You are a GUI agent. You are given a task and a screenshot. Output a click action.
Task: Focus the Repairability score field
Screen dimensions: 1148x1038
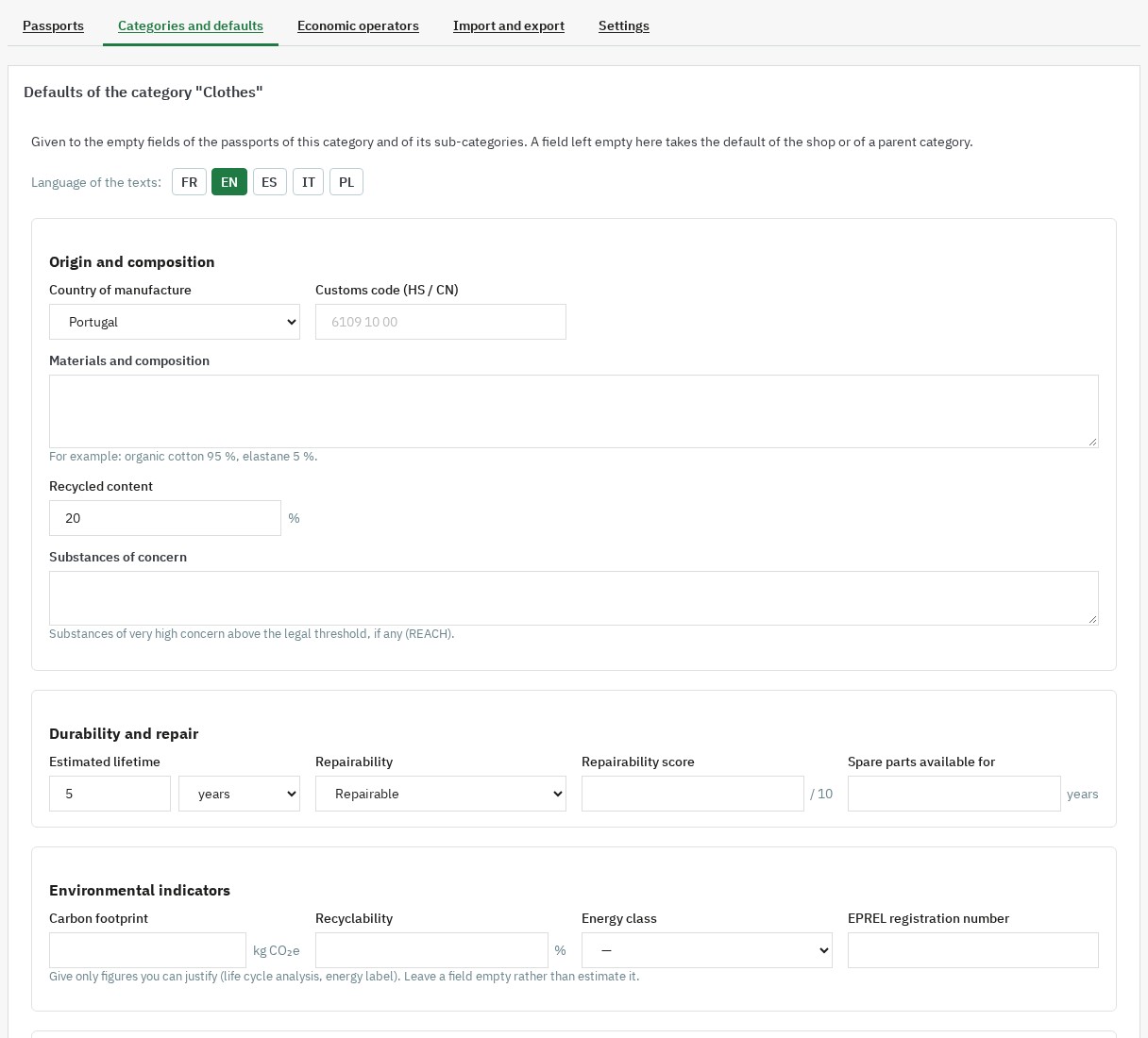693,794
